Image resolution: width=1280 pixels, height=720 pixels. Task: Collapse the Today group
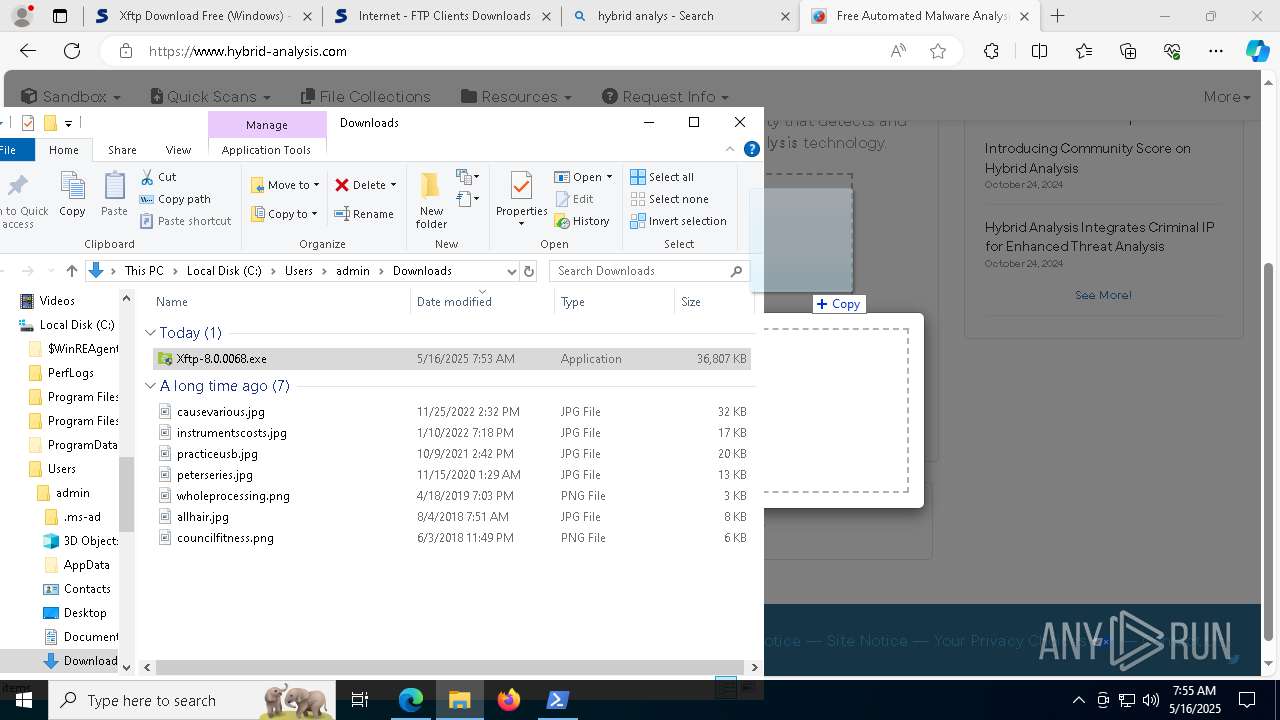(x=151, y=333)
